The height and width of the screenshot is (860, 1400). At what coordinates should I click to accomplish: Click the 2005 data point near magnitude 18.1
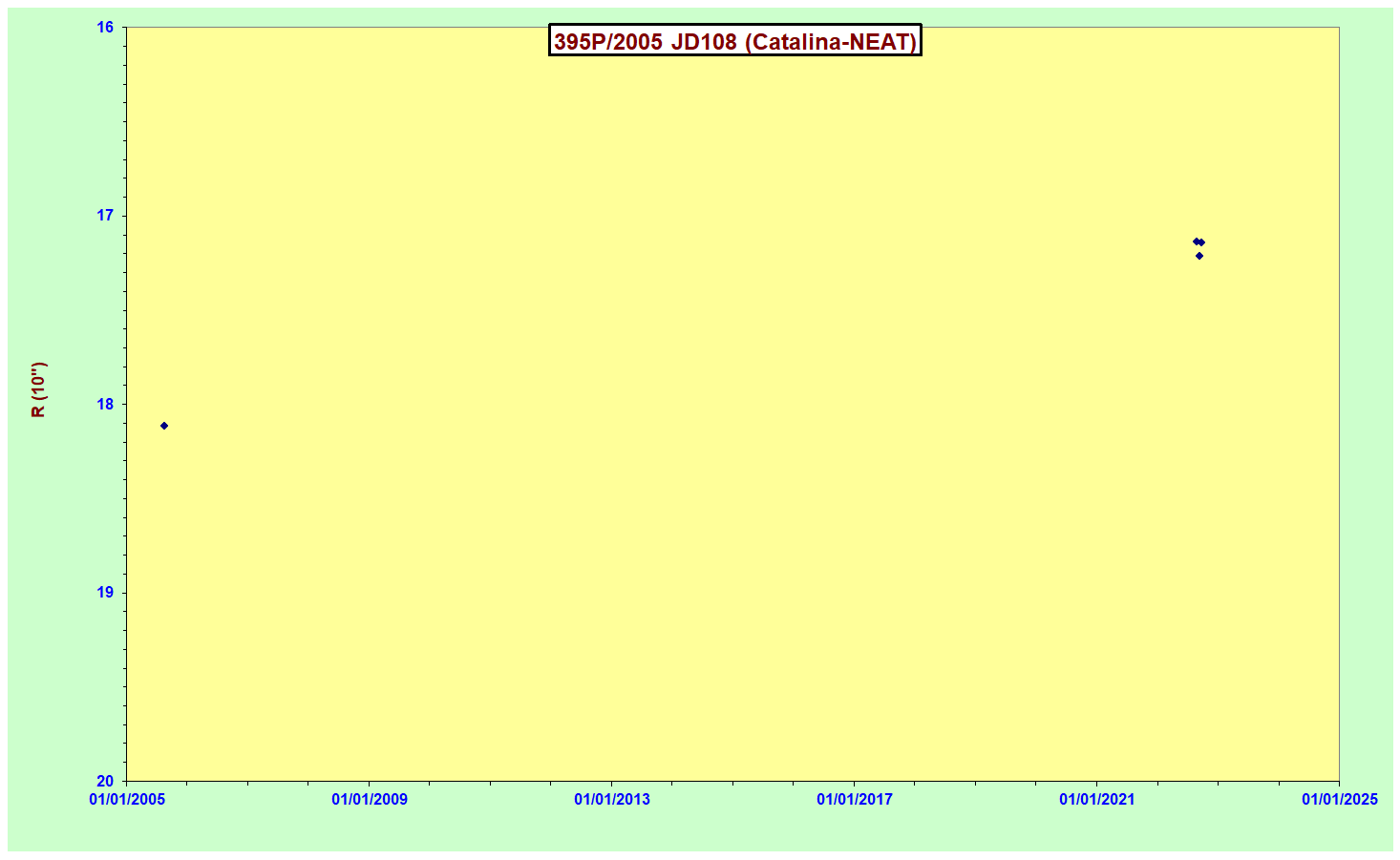tap(164, 426)
